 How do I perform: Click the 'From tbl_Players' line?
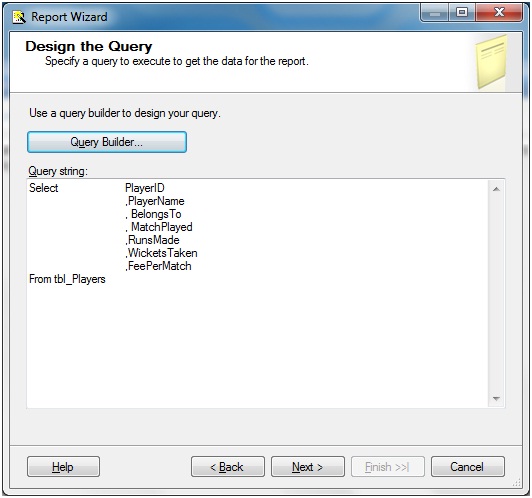click(67, 279)
